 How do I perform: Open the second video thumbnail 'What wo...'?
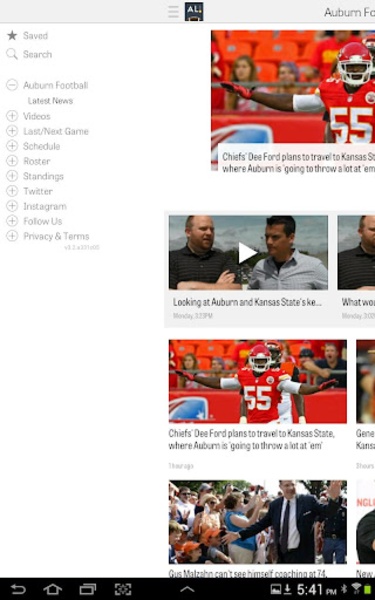pyautogui.click(x=356, y=253)
